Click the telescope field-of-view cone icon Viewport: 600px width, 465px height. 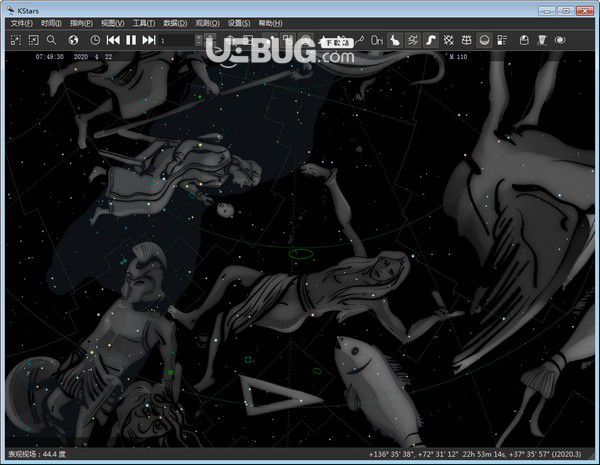pos(542,40)
